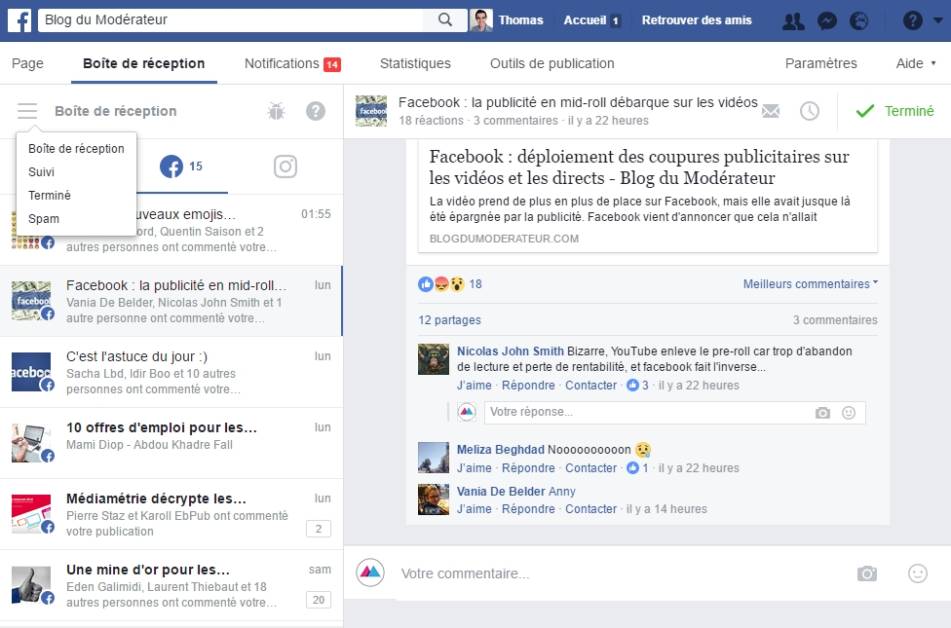The image size is (951, 628).
Task: Switch to the Statistiques tab
Action: click(415, 63)
